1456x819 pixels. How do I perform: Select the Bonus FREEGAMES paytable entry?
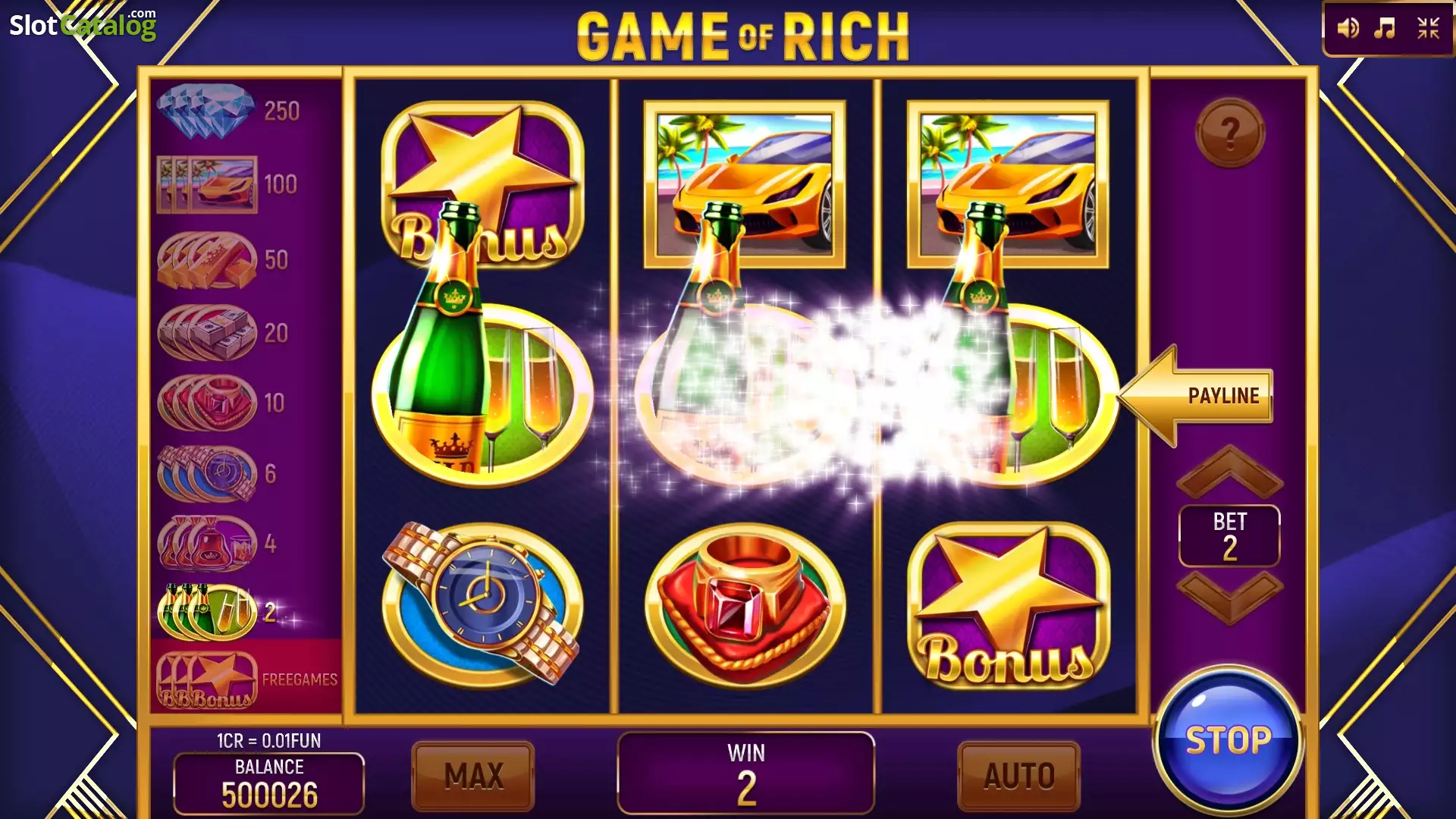coord(246,677)
